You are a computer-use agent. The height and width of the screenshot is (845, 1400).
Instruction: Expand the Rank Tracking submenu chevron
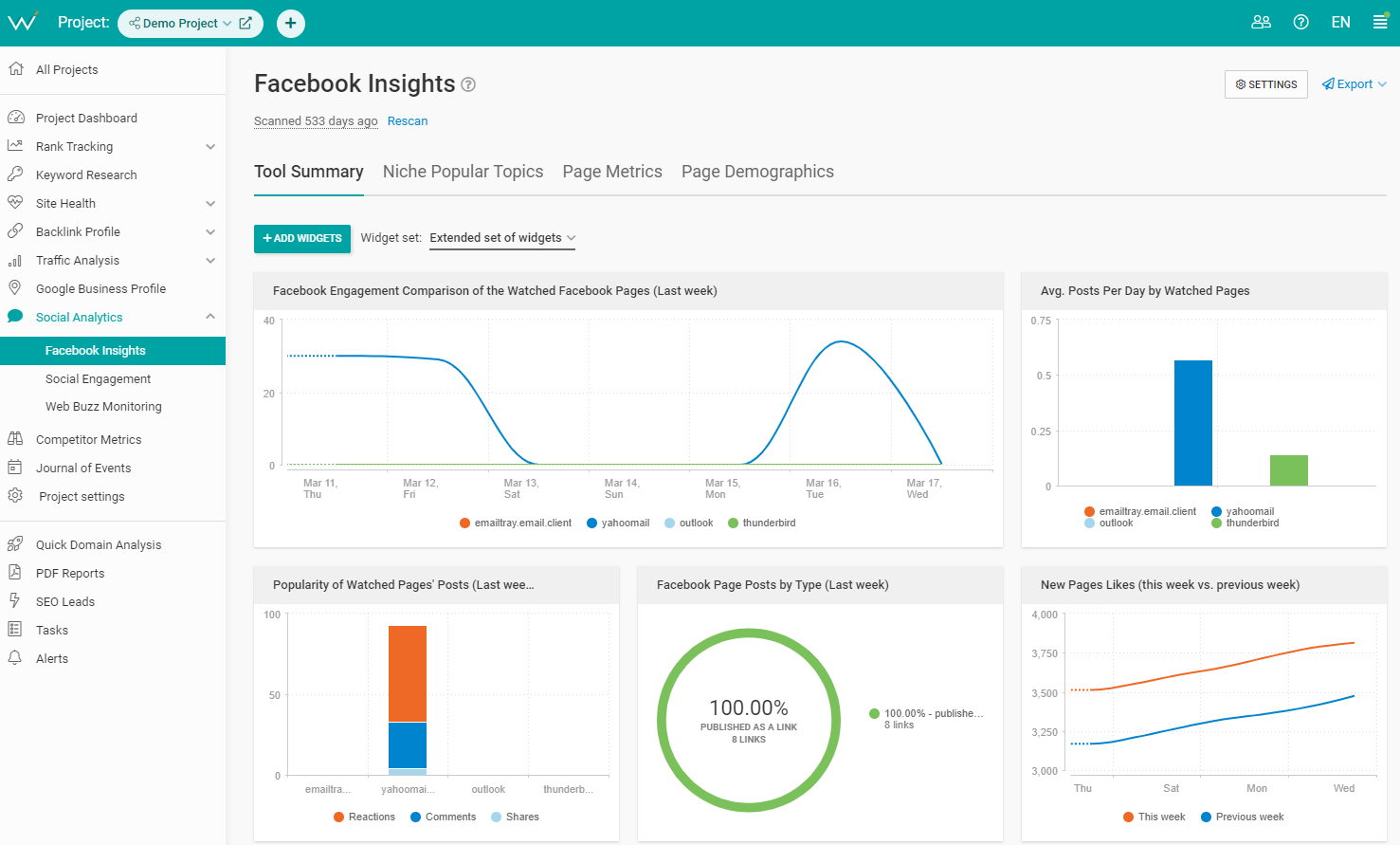click(x=210, y=146)
